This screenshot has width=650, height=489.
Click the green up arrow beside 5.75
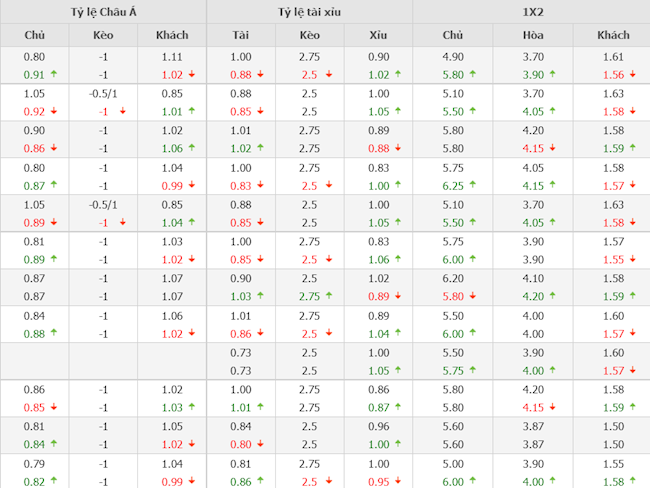click(x=475, y=370)
